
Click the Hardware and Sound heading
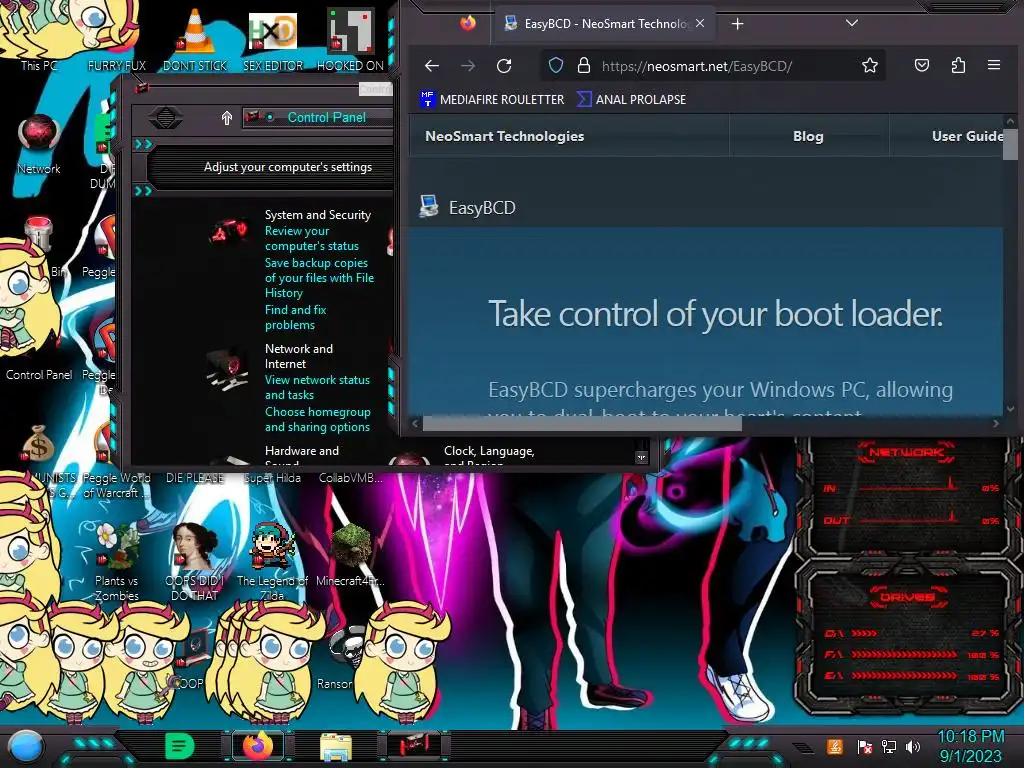302,456
